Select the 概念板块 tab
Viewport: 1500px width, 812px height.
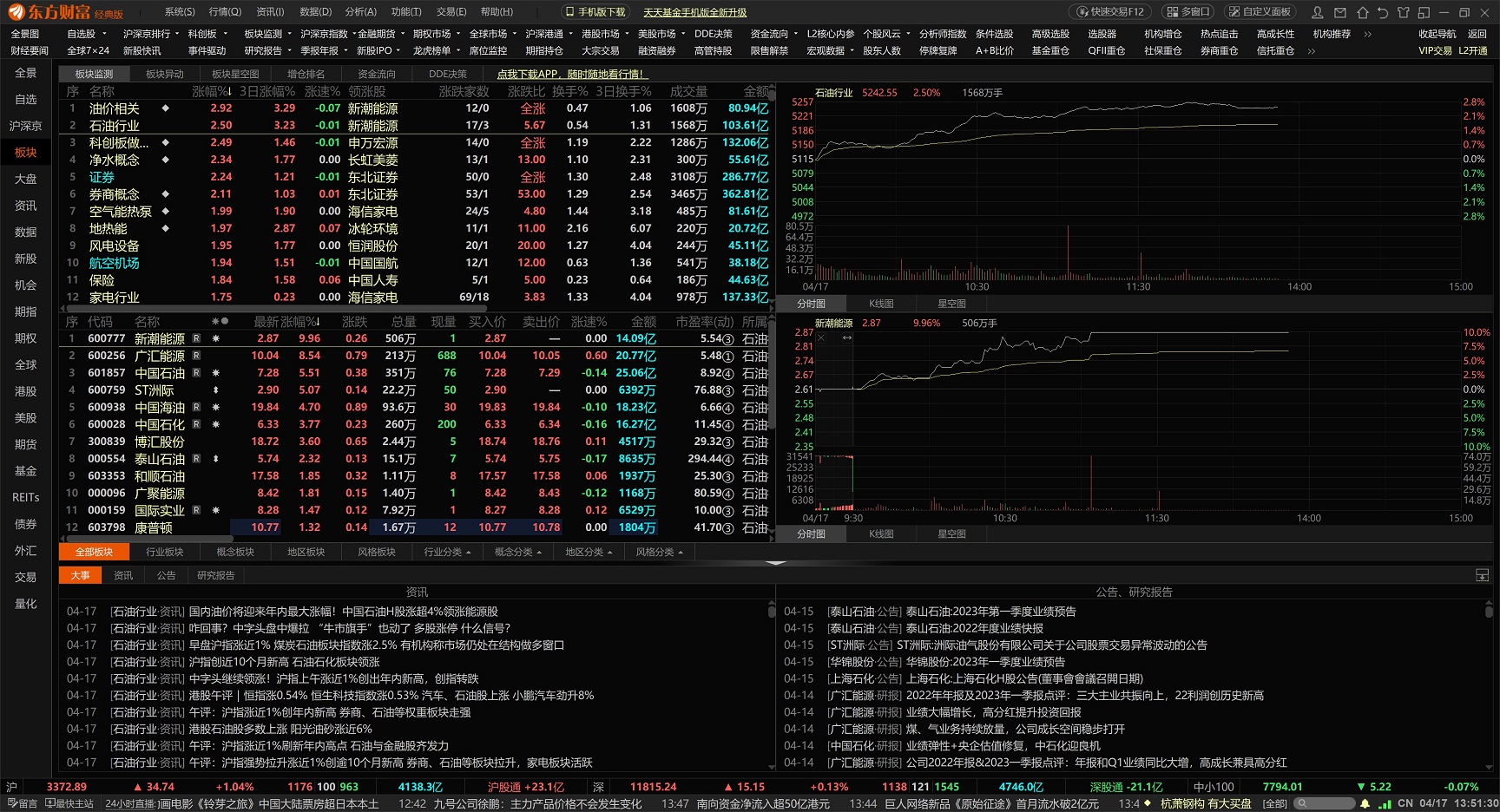(x=235, y=552)
